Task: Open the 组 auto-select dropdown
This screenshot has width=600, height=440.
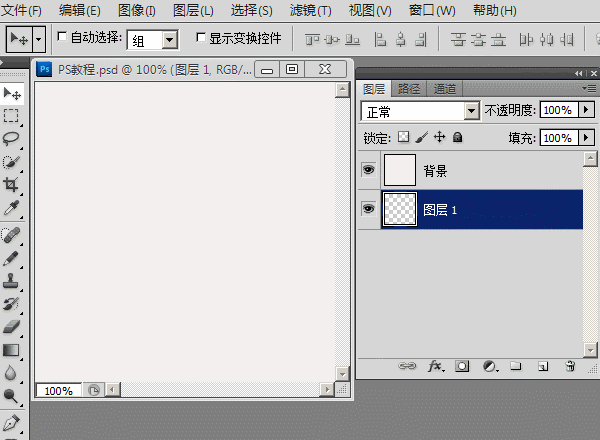Action: [170, 40]
